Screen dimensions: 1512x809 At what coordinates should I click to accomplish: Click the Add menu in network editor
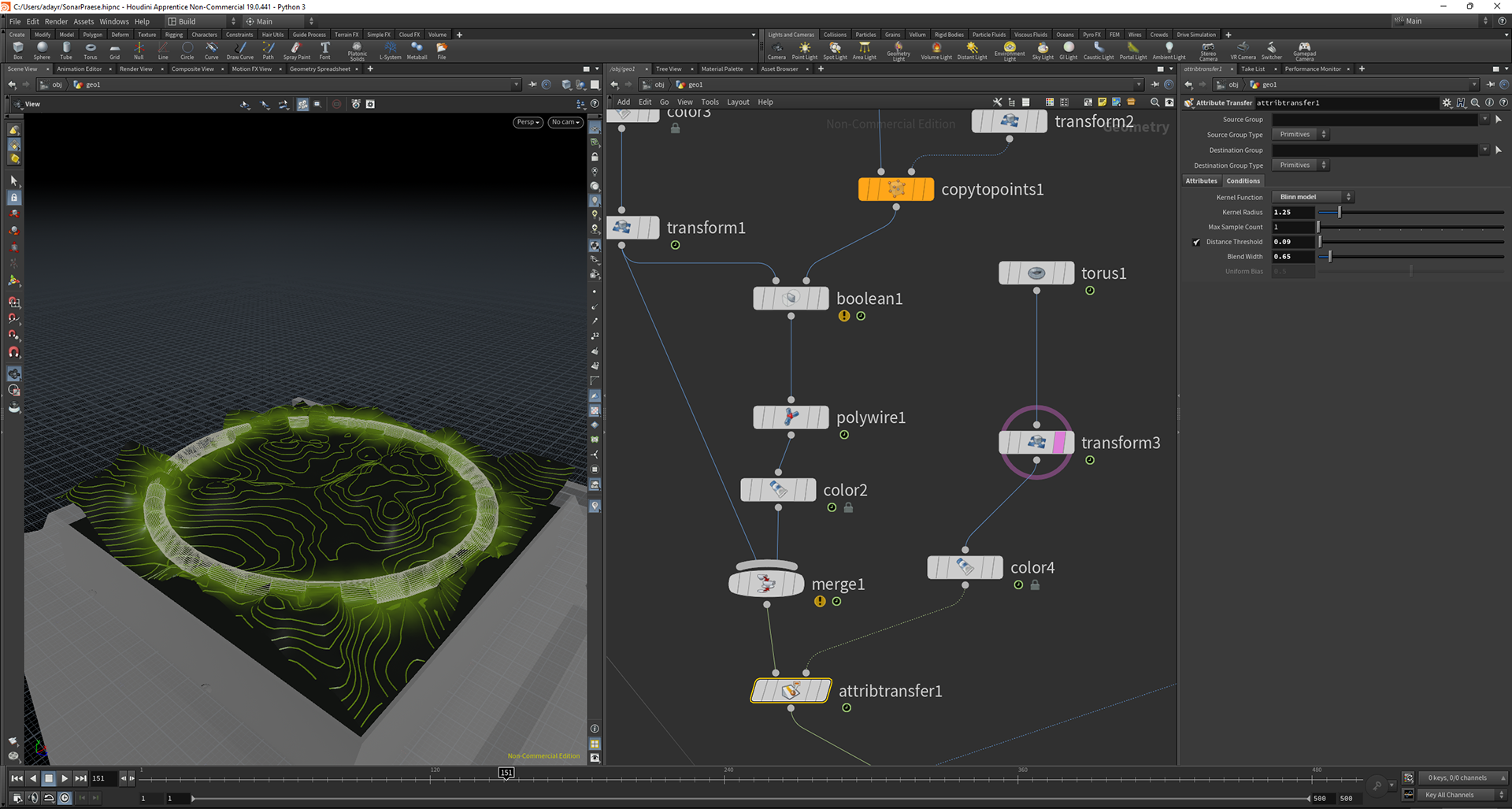coord(624,102)
